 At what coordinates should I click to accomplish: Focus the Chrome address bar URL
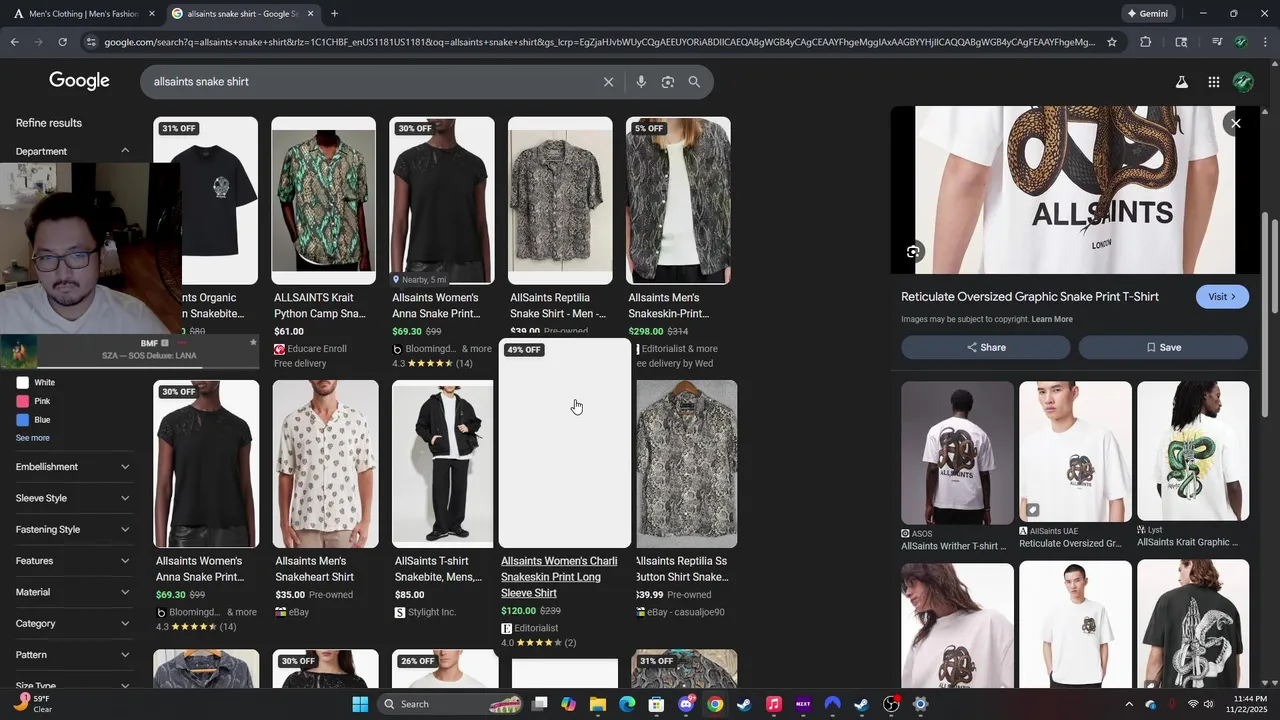[598, 42]
